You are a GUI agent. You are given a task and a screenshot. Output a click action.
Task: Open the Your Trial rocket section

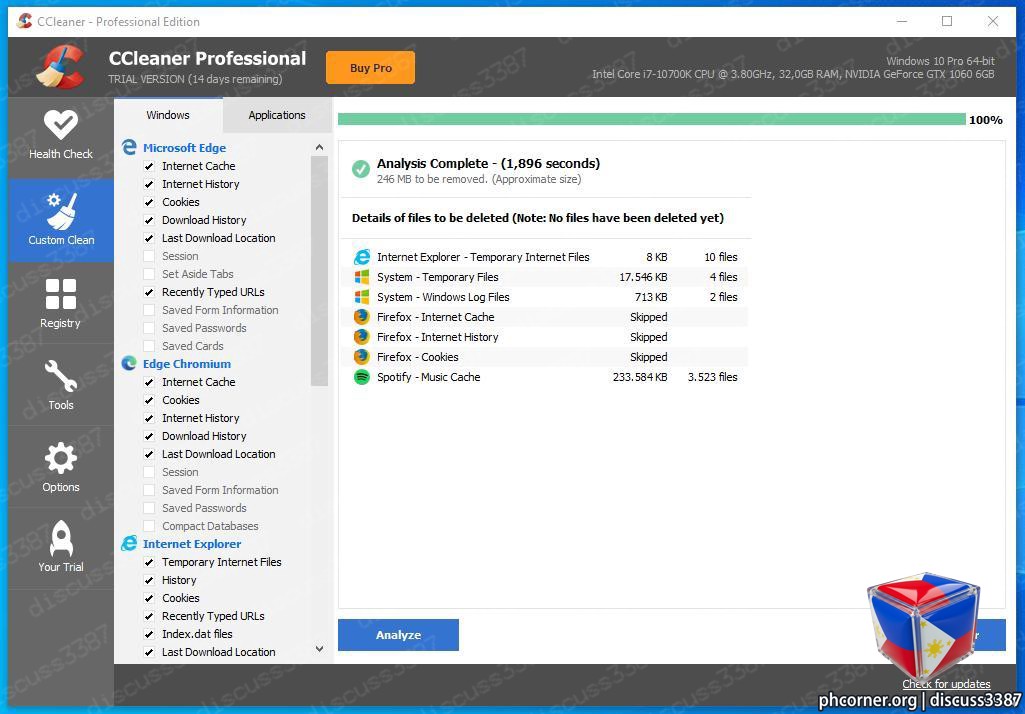61,548
